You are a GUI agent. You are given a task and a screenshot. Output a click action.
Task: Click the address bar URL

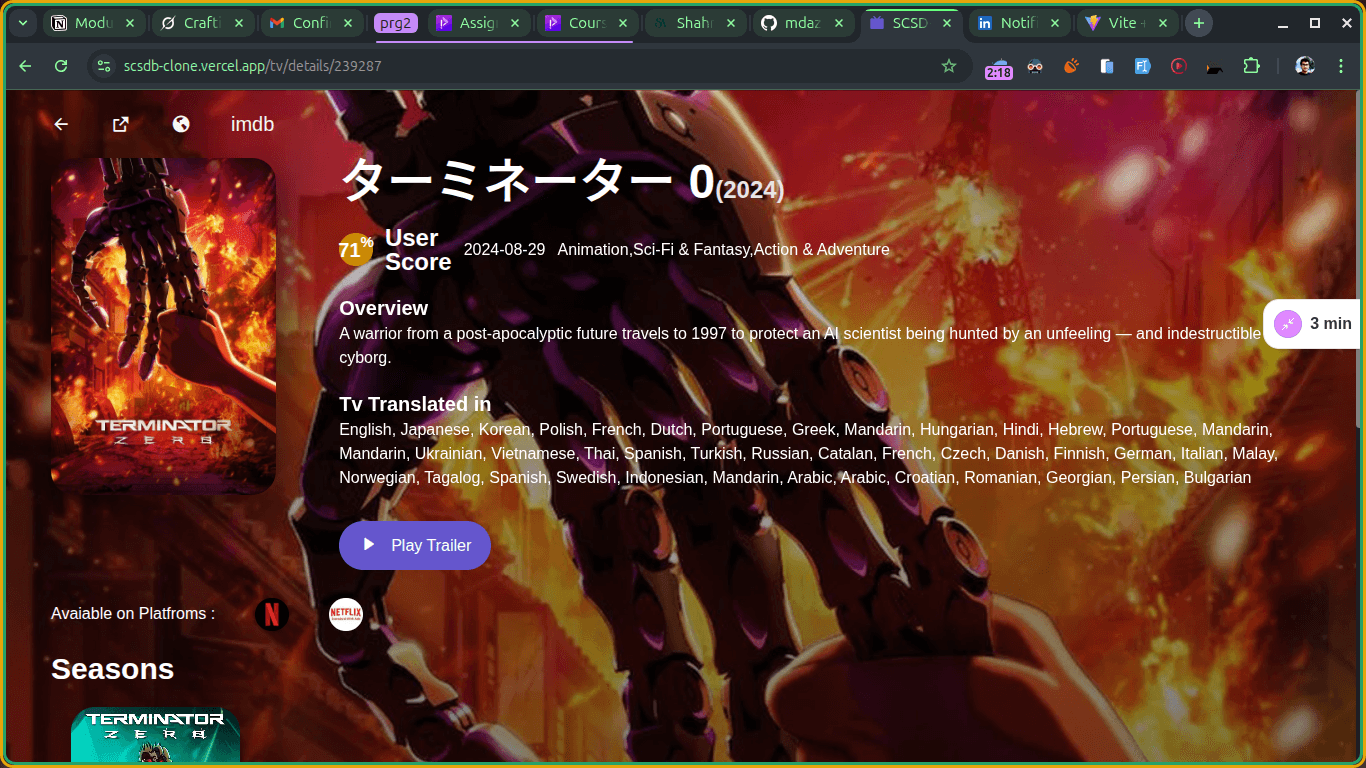[252, 66]
